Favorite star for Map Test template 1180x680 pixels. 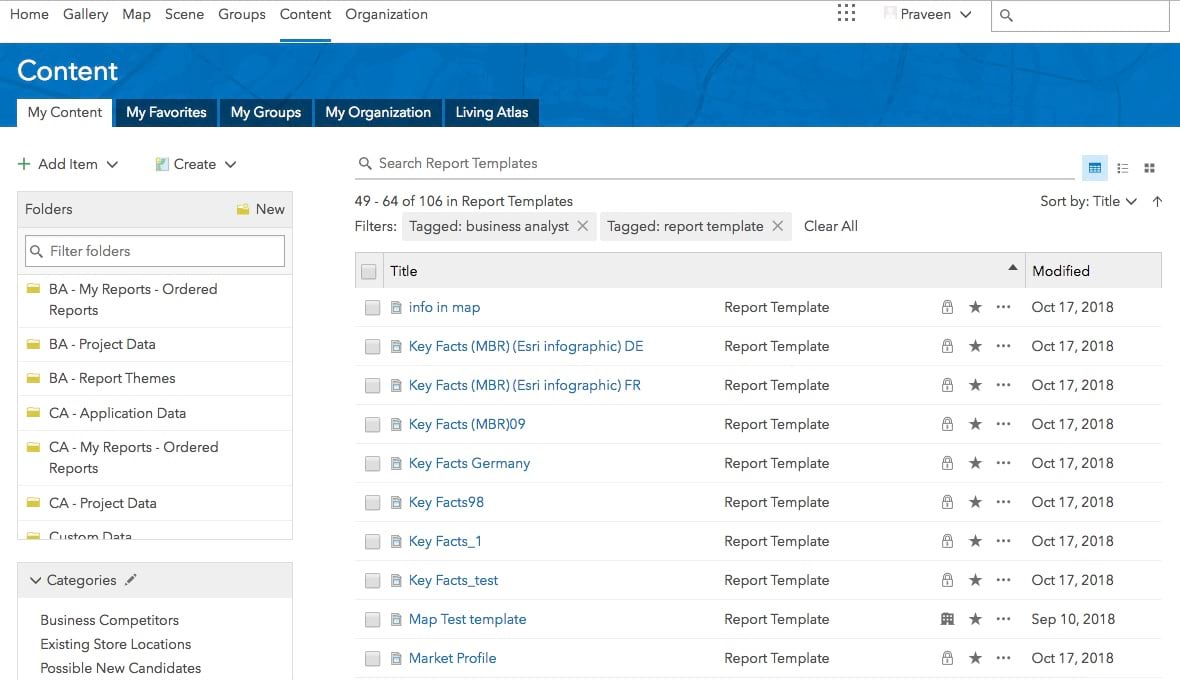point(975,619)
